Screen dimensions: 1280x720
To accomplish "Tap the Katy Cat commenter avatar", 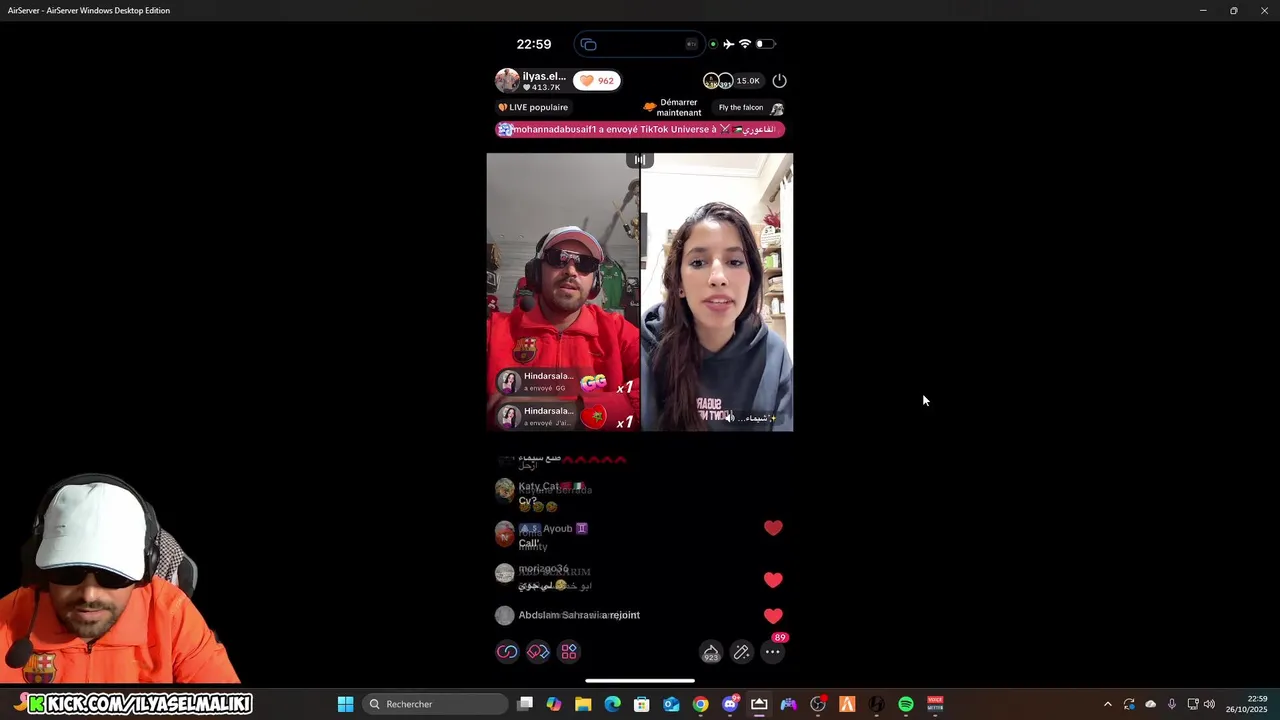I will pos(505,490).
